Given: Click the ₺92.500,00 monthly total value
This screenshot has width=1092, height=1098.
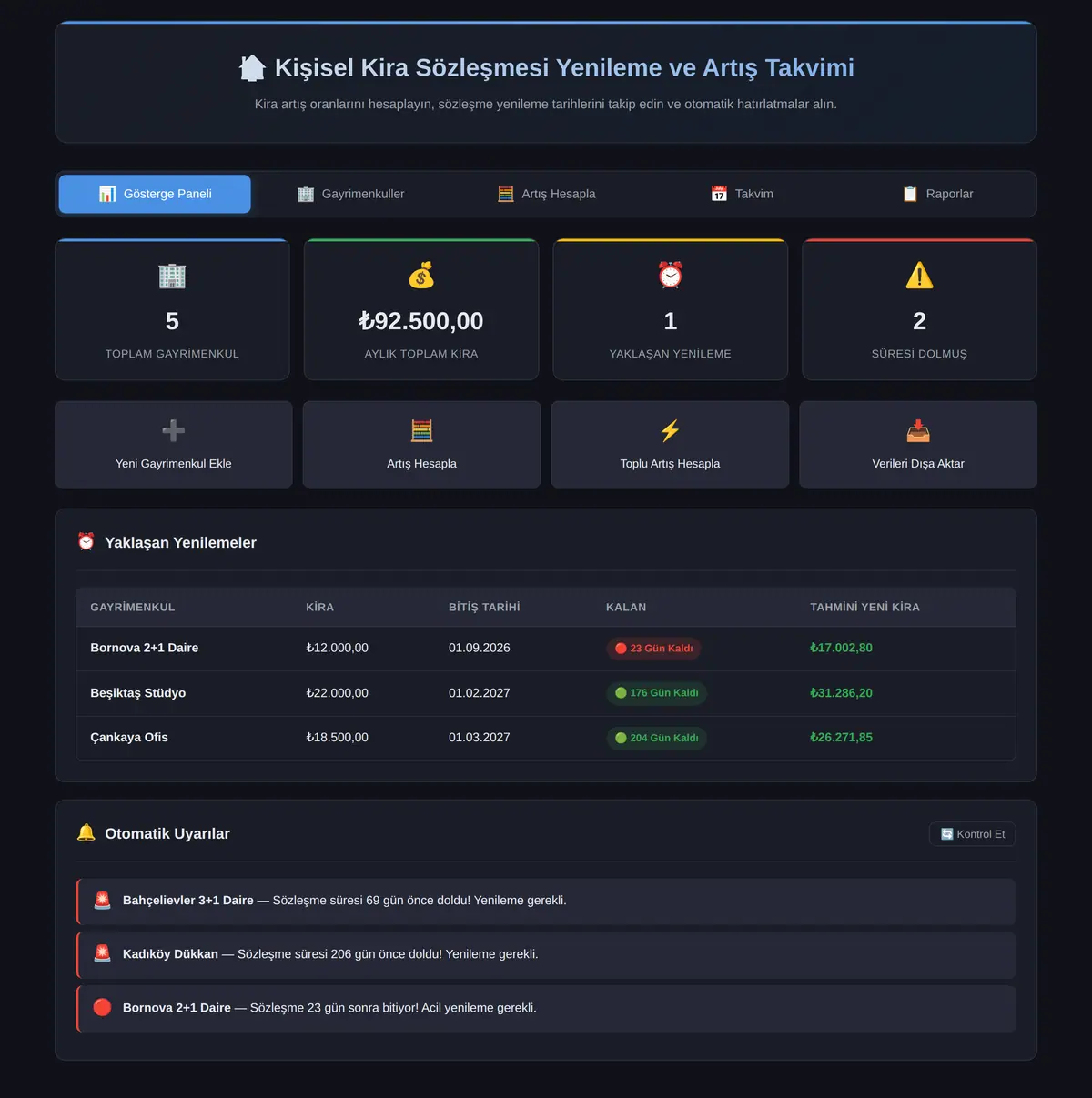Looking at the screenshot, I should (x=421, y=321).
